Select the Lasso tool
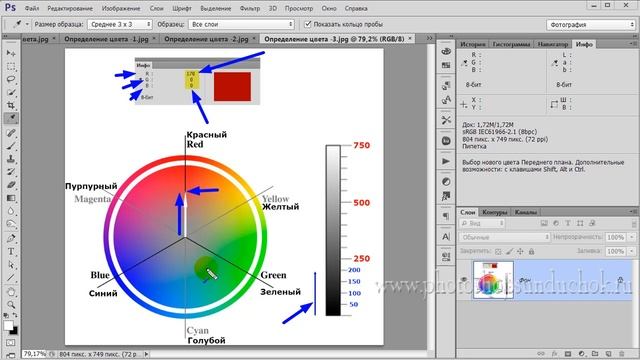 (x=11, y=79)
